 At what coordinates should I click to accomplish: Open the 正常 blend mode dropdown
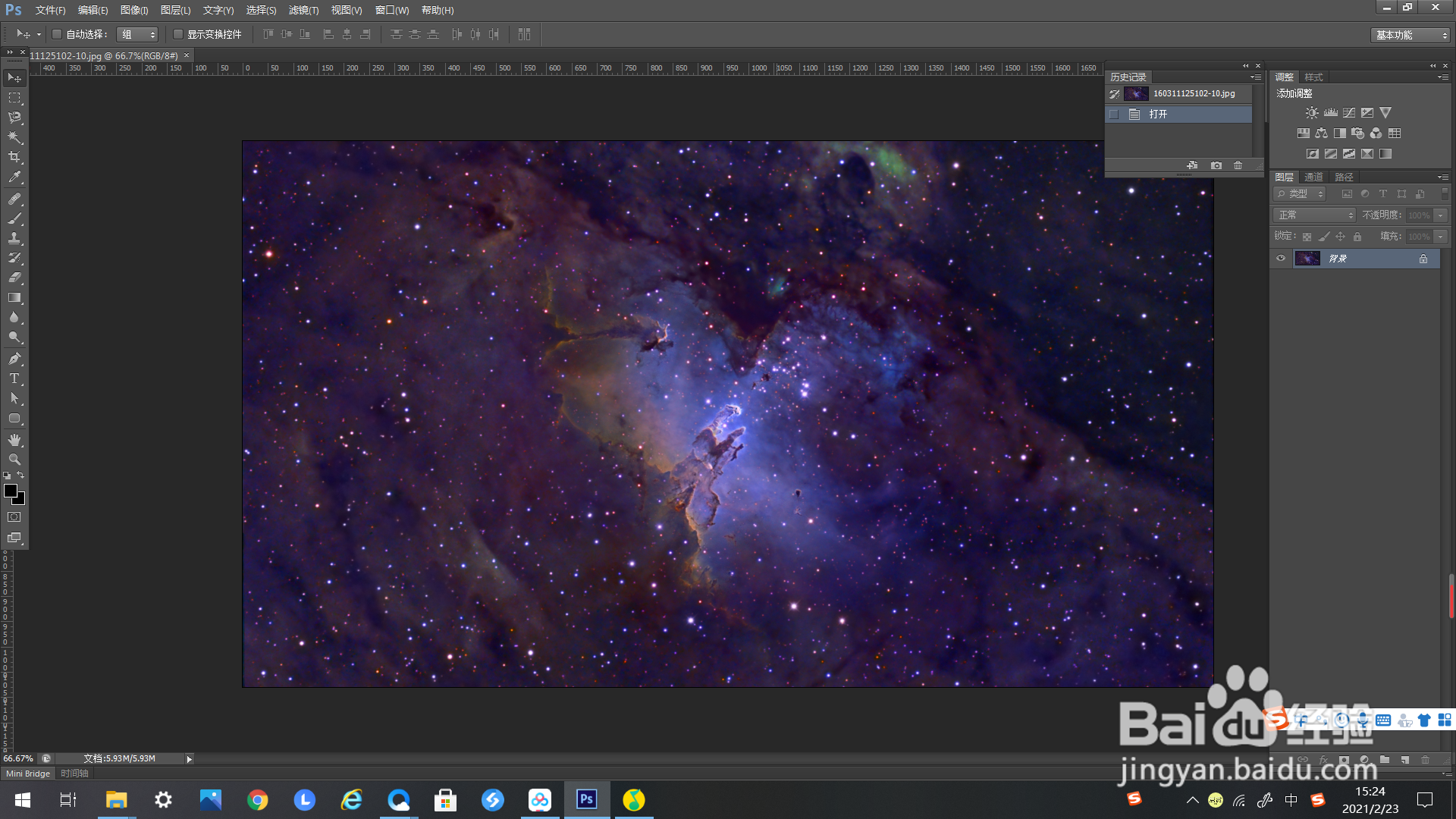[x=1315, y=215]
